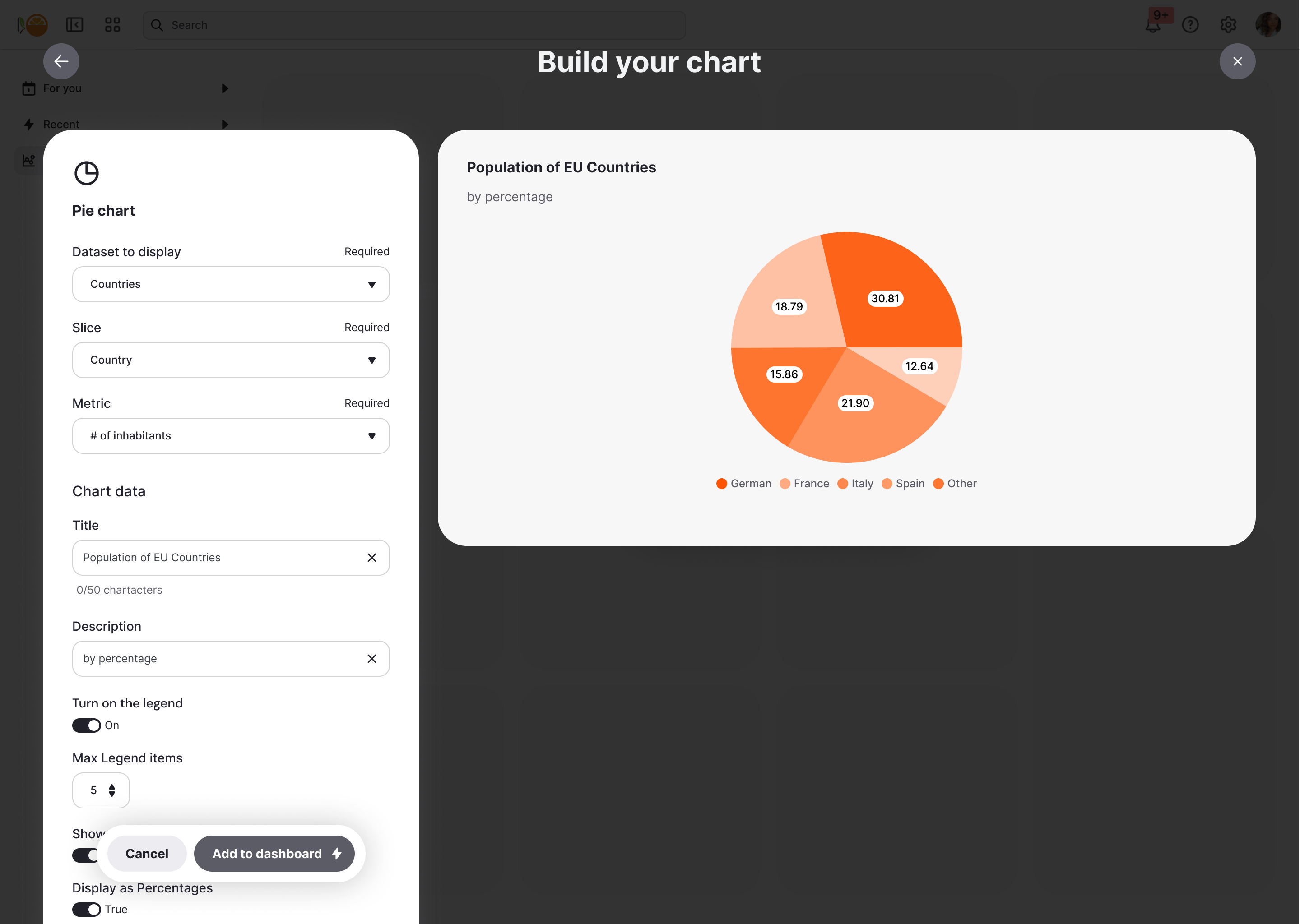This screenshot has height=924, width=1300.
Task: Open the settings gear icon
Action: pyautogui.click(x=1228, y=25)
